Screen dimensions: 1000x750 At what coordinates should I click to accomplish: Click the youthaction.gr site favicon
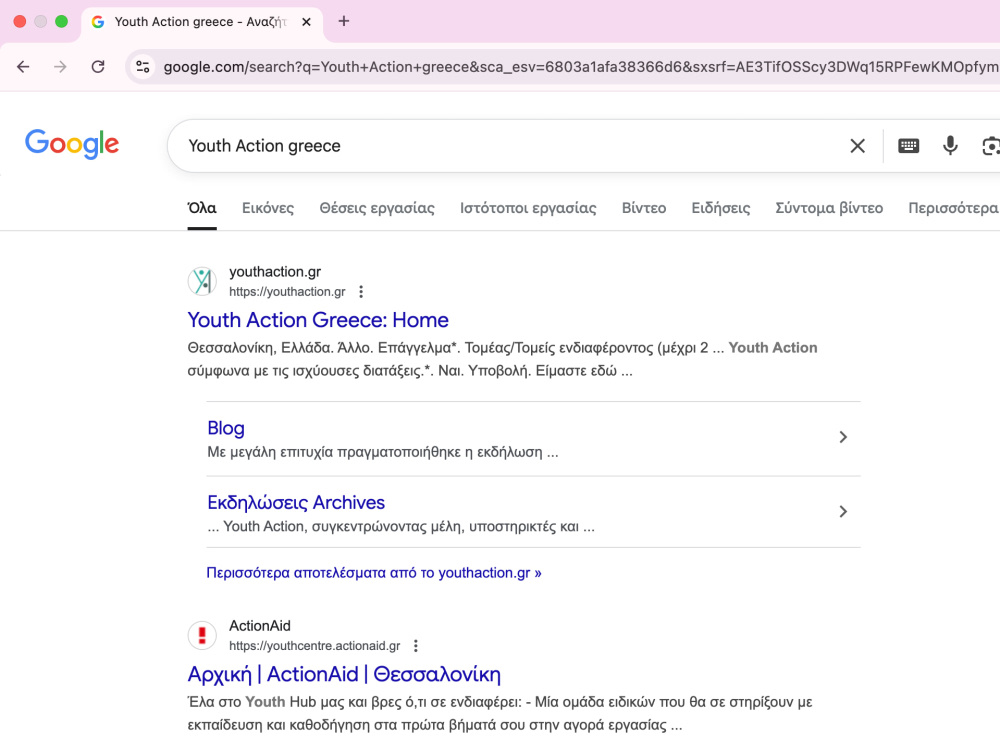(x=202, y=281)
